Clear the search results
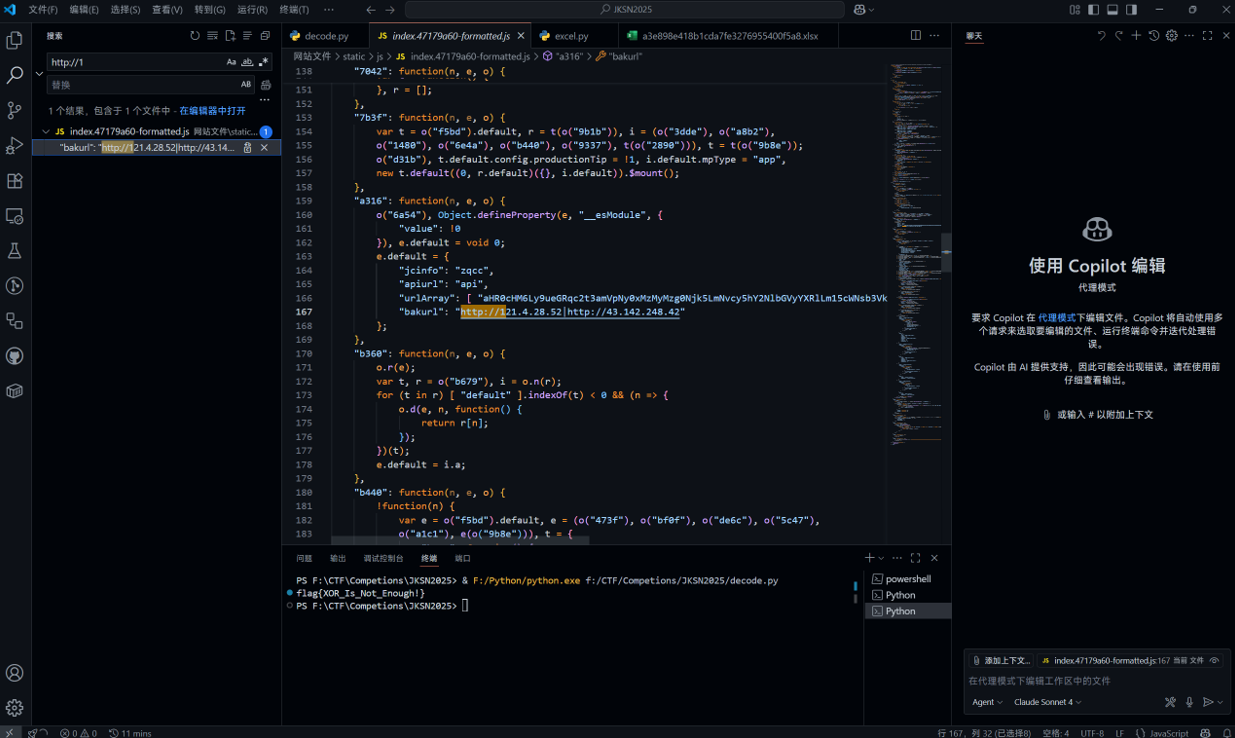Image resolution: width=1235 pixels, height=738 pixels. point(212,36)
